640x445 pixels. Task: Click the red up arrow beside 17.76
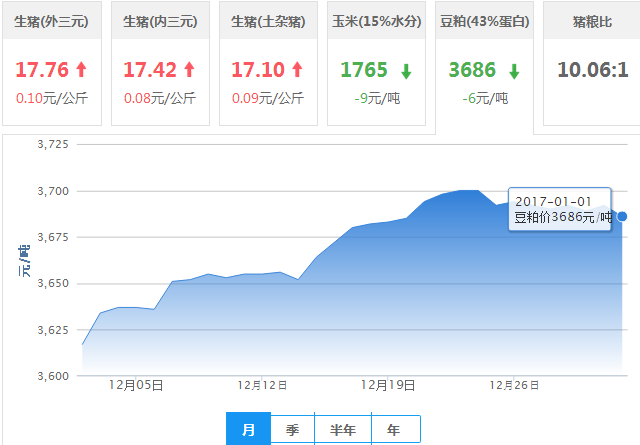(81, 69)
